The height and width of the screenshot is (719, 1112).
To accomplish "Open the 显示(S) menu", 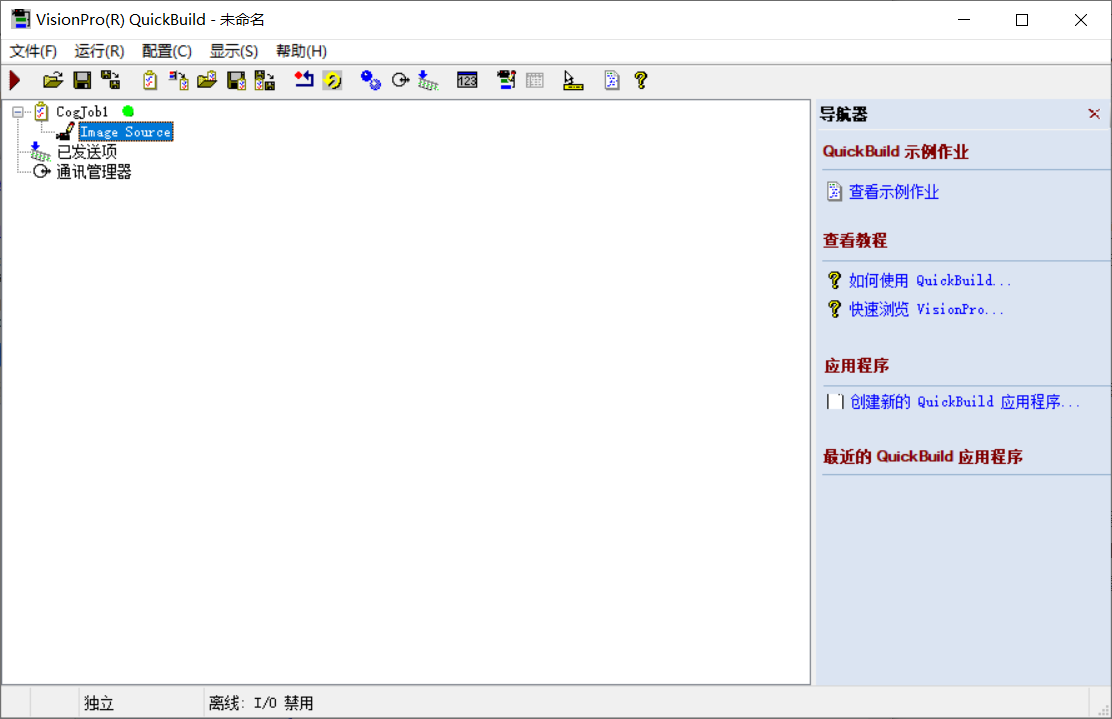I will click(x=234, y=51).
